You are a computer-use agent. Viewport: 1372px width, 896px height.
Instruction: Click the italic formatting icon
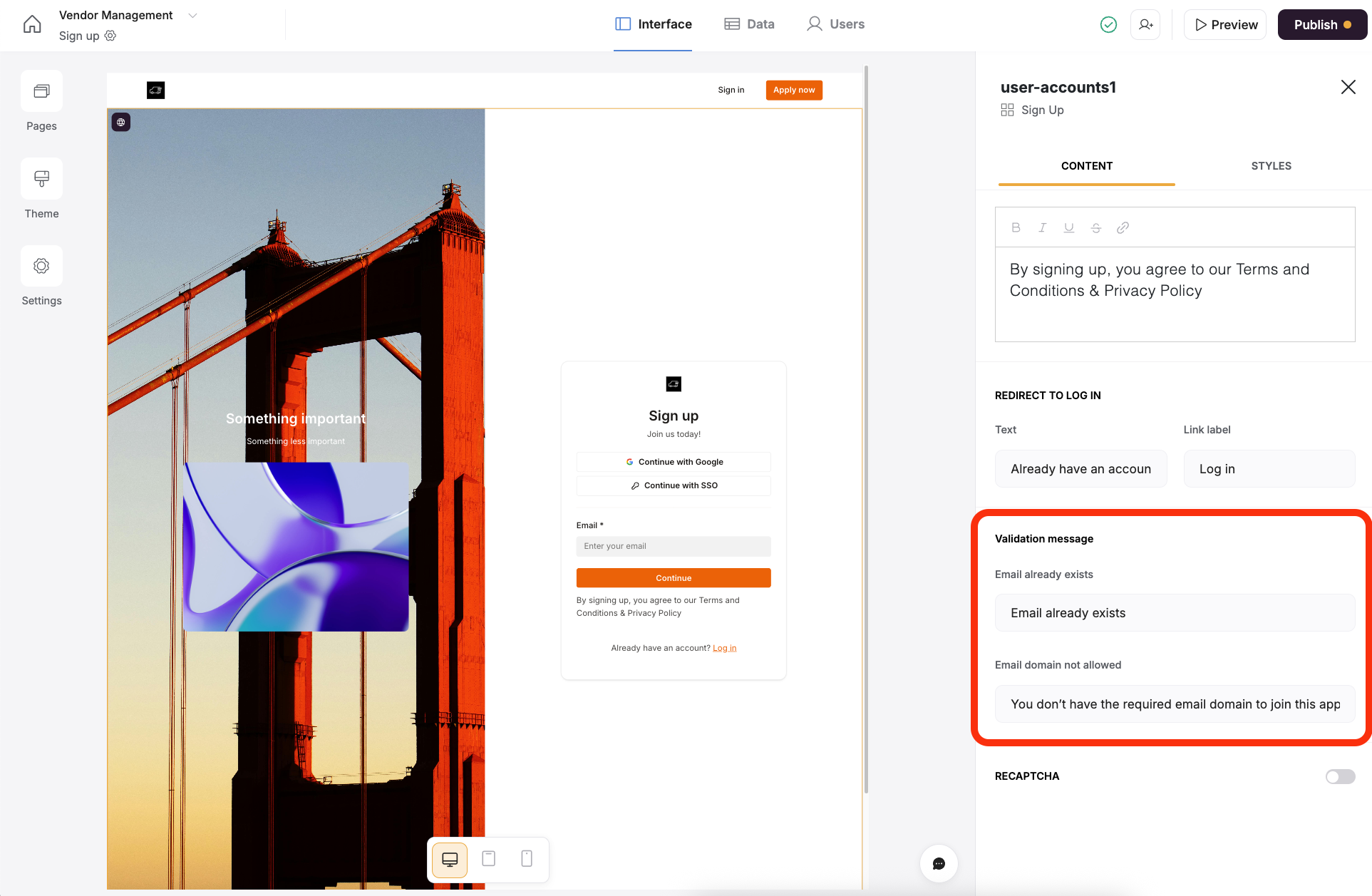(x=1042, y=227)
